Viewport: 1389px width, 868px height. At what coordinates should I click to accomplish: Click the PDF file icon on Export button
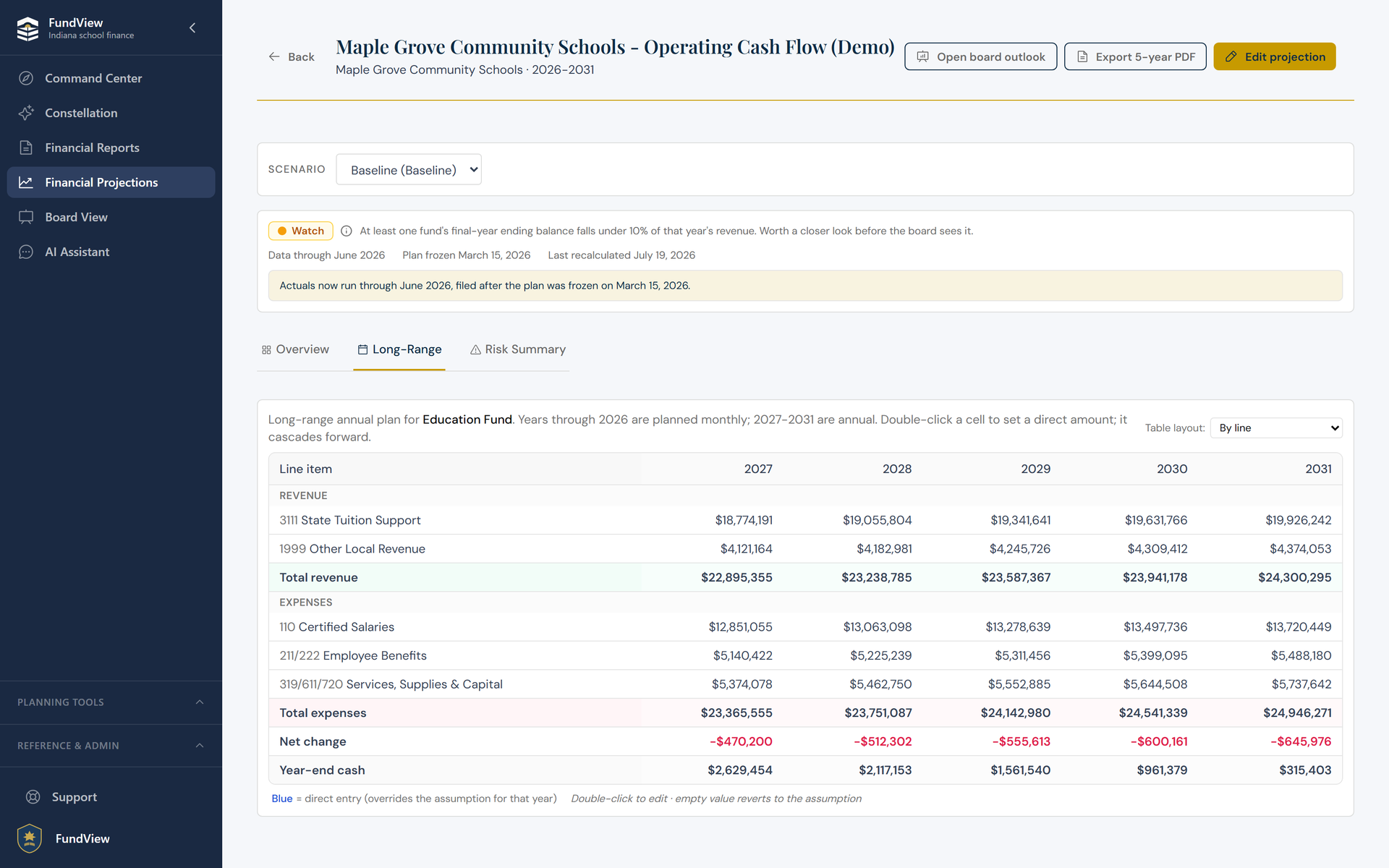pos(1082,56)
